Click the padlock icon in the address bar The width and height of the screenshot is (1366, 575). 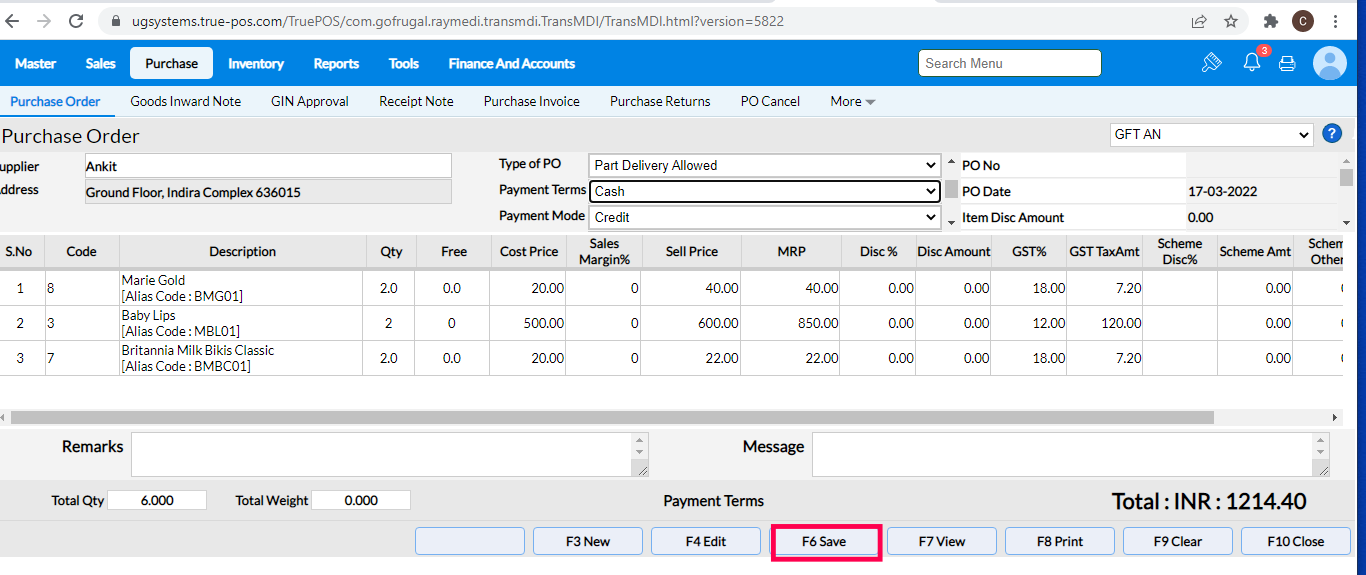tap(115, 21)
